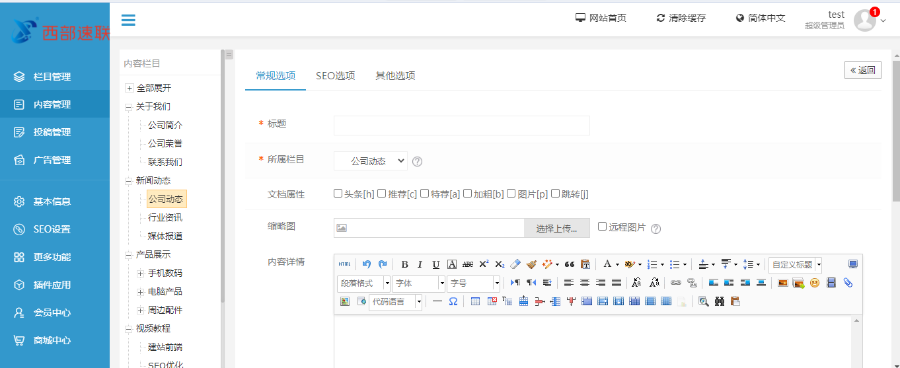900x368 pixels.
Task: Open user account dropdown near avatar
Action: [883, 21]
